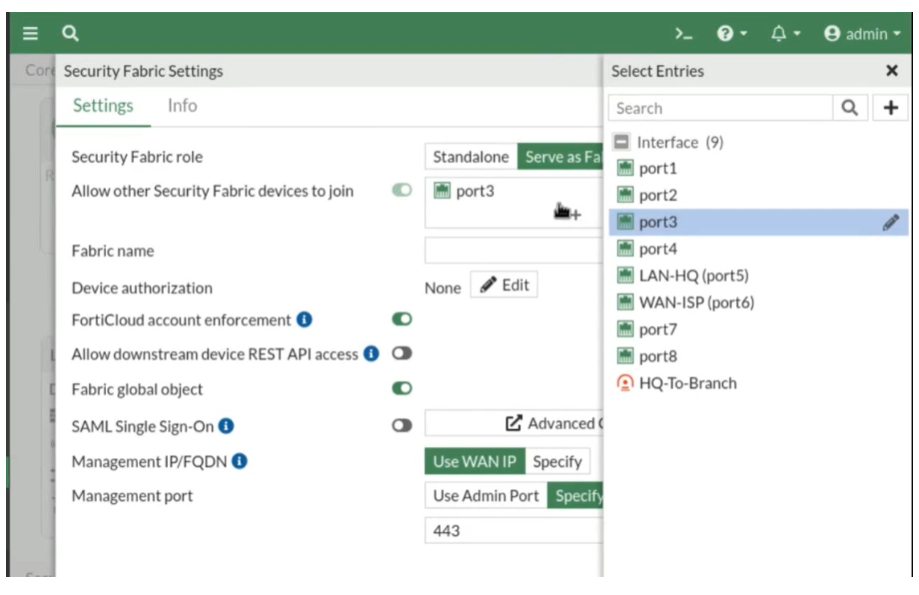Click Edit for Device authorization
The width and height of the screenshot is (919, 595).
tap(504, 285)
